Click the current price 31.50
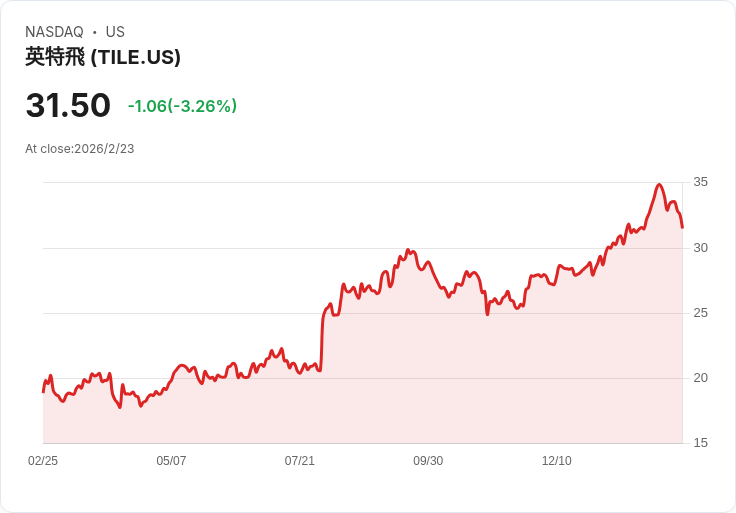The height and width of the screenshot is (513, 736). pyautogui.click(x=68, y=106)
